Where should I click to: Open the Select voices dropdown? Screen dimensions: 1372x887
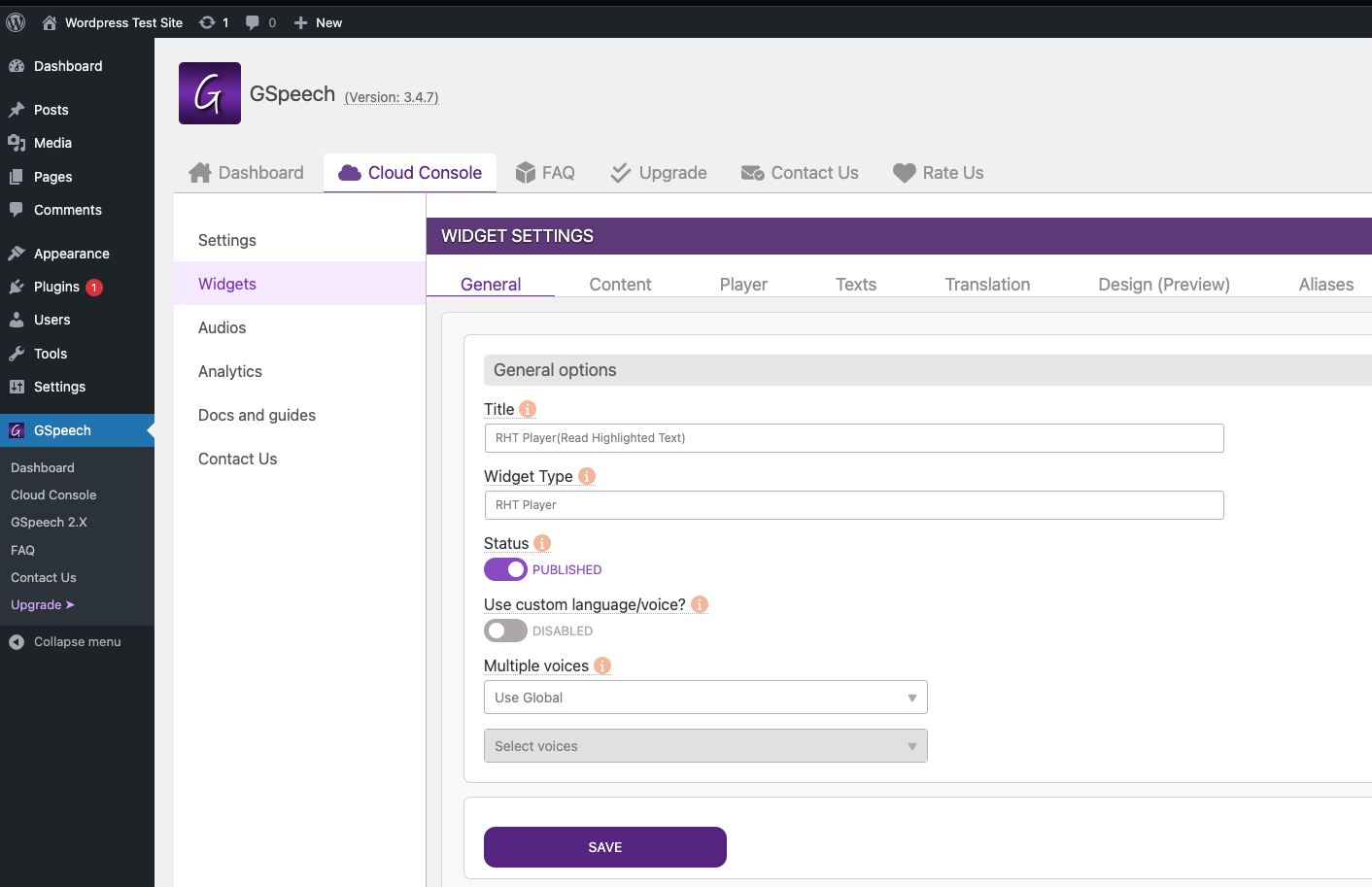(705, 746)
